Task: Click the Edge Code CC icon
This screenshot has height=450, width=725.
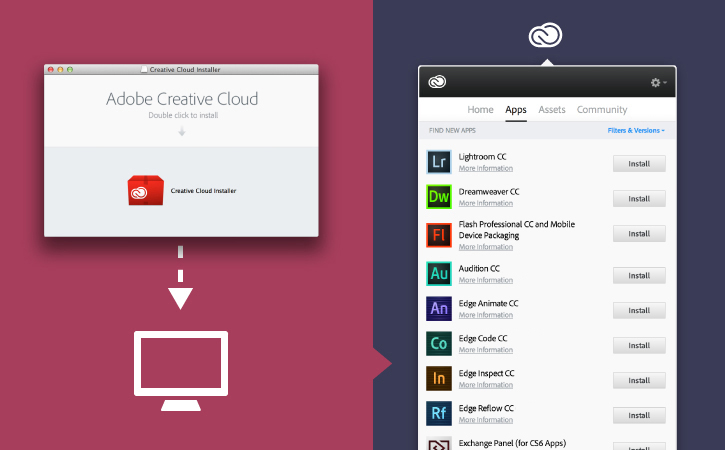Action: tap(439, 343)
